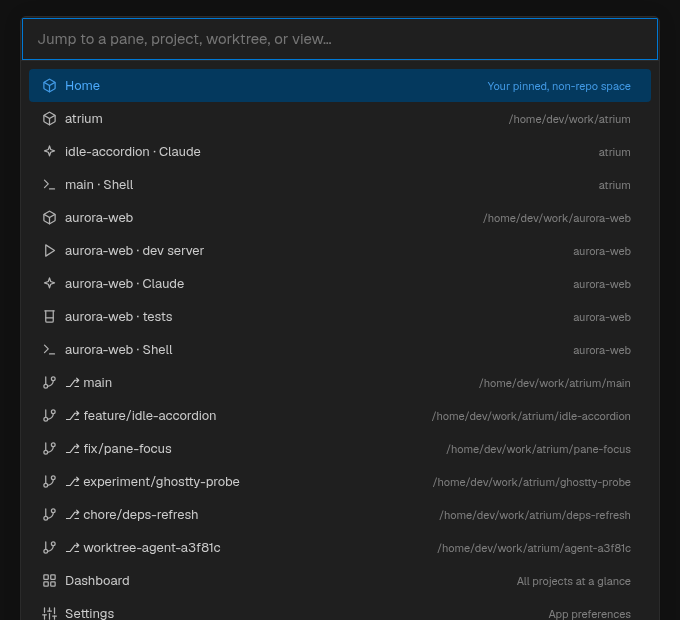The width and height of the screenshot is (680, 620).
Task: Click the Home cube icon
Action: click(49, 85)
